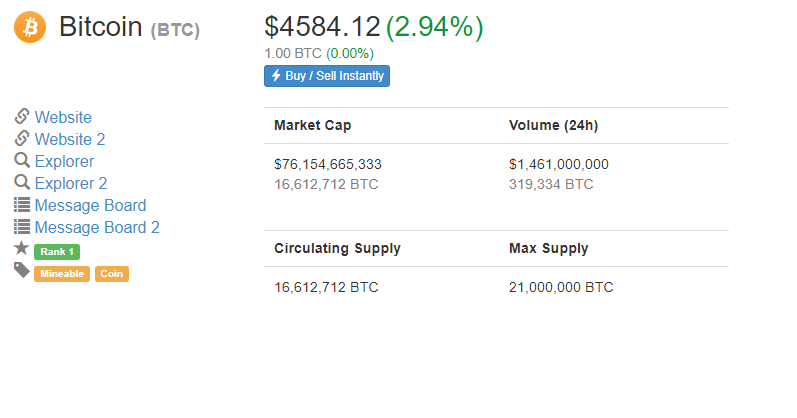The image size is (797, 418).
Task: Click the list icon beside Message Board 2
Action: click(22, 226)
